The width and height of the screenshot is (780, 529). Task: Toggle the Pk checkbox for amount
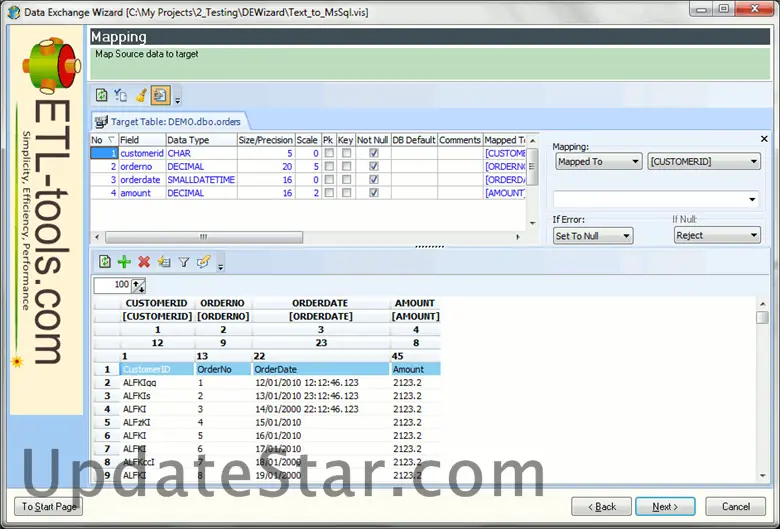coord(329,193)
